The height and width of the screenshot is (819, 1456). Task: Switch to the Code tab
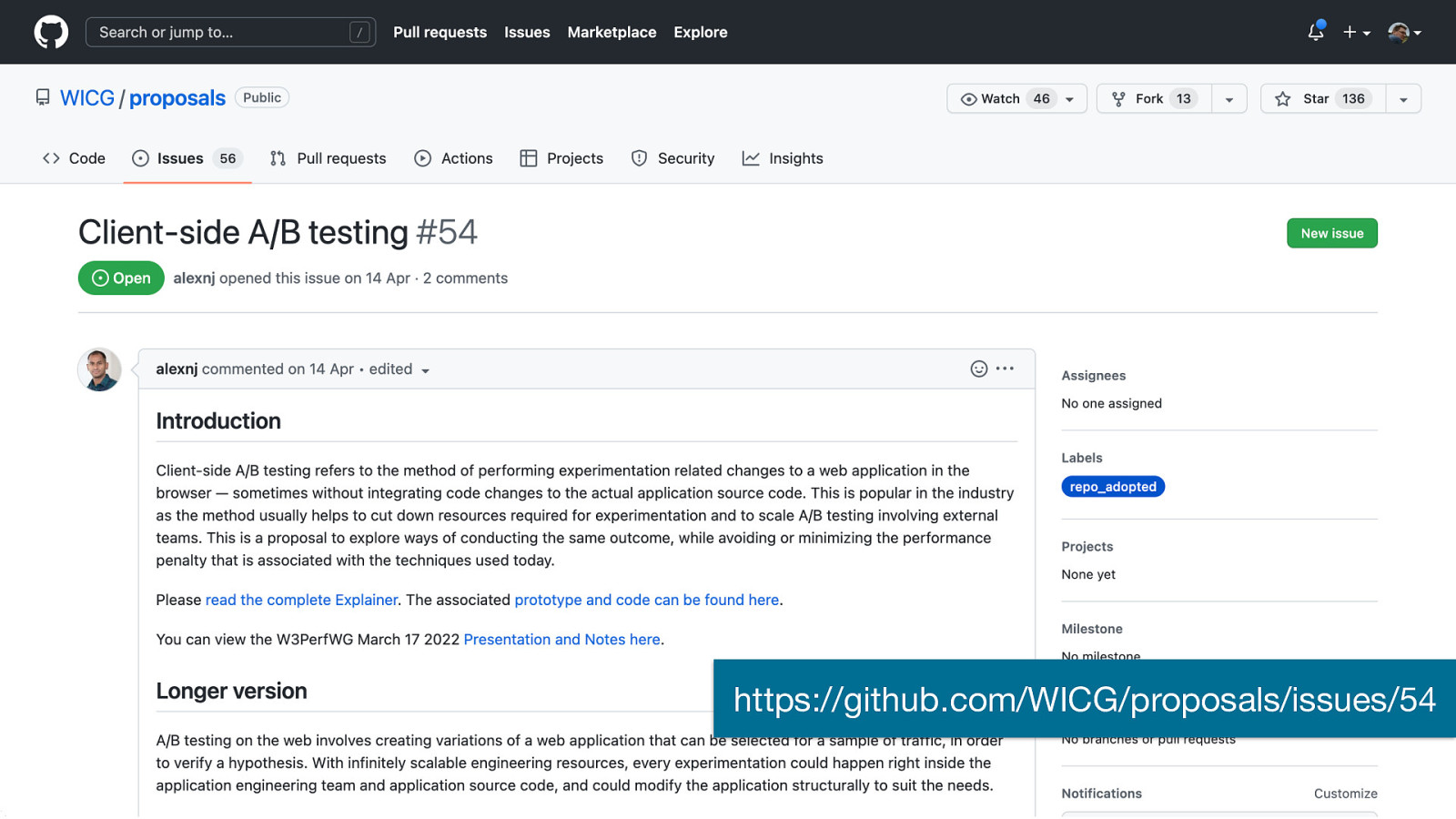click(x=74, y=158)
